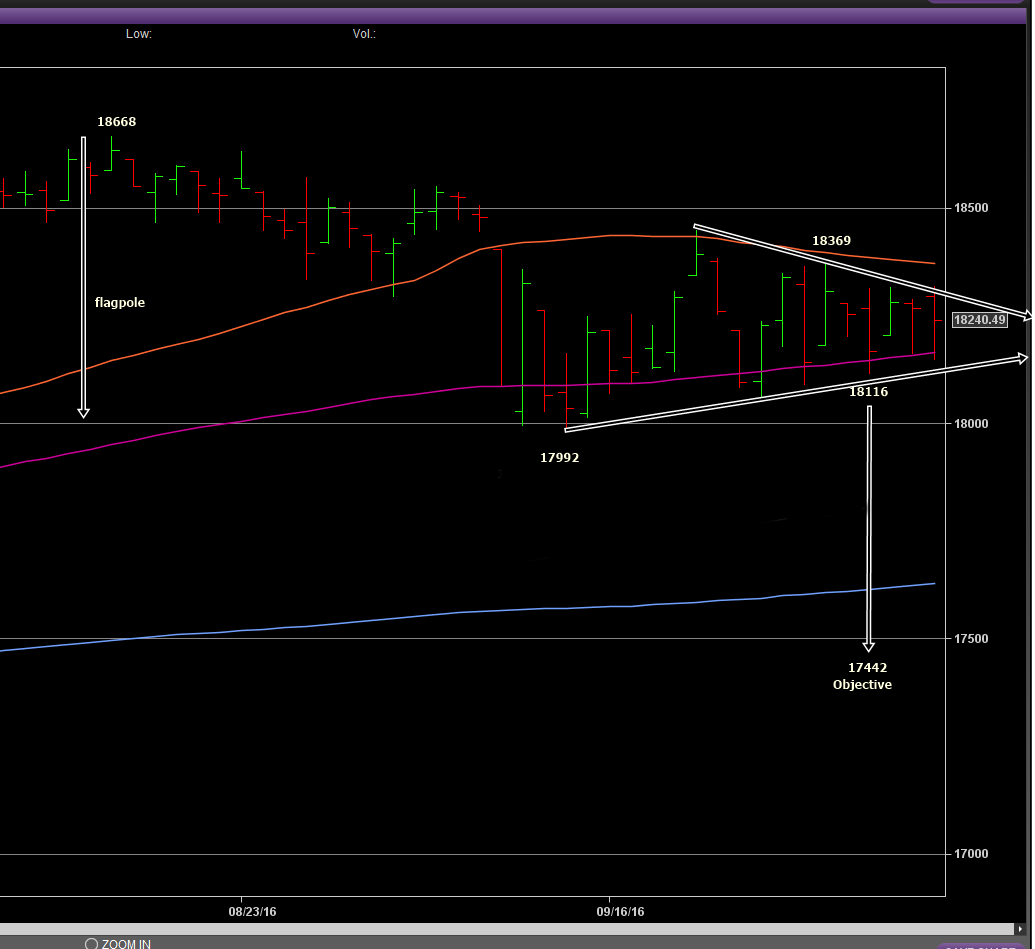Select the 18369 annotation label
This screenshot has height=949, width=1035.
click(x=831, y=241)
